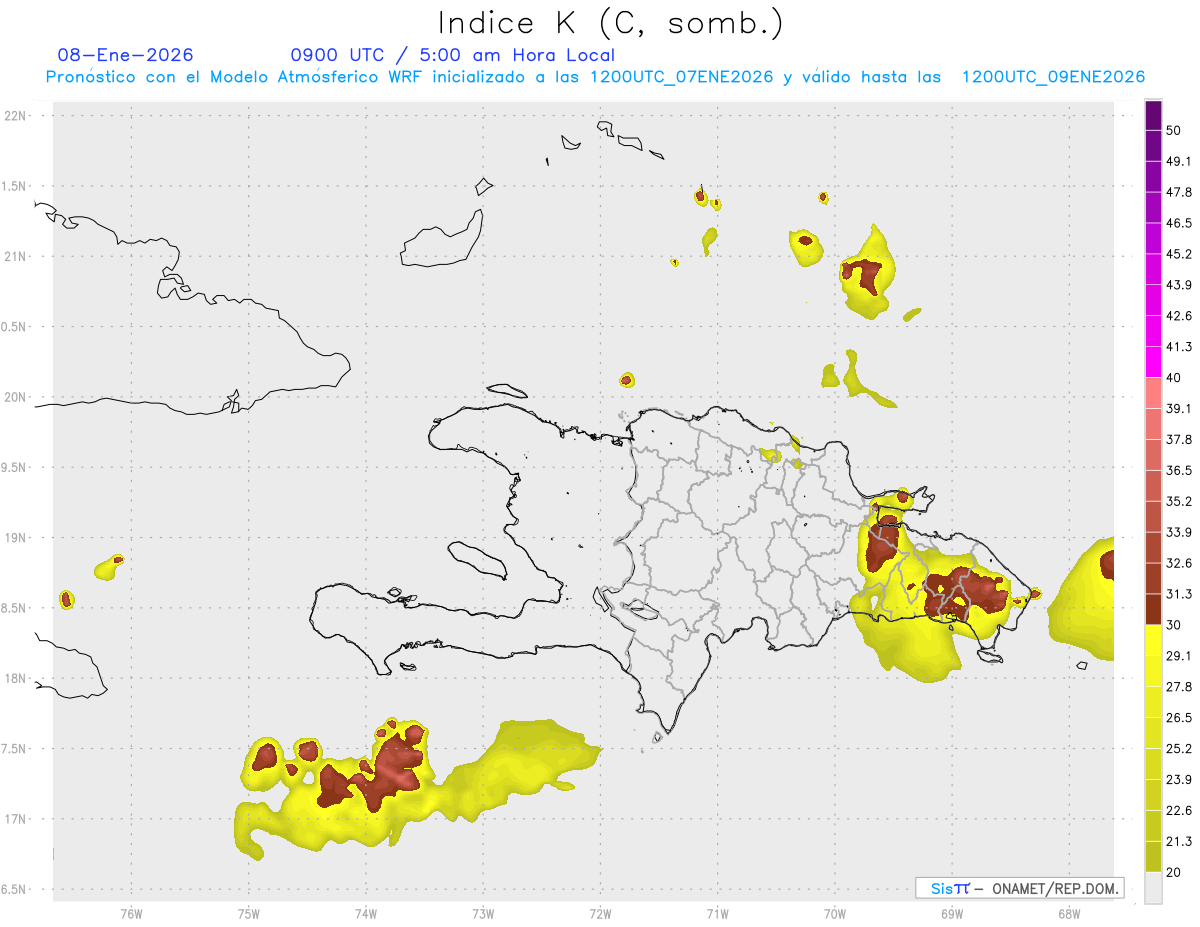Viewport: 1200px width, 927px height.
Task: Click the dark brown swatch between 30 and 31.3
Action: [1153, 609]
